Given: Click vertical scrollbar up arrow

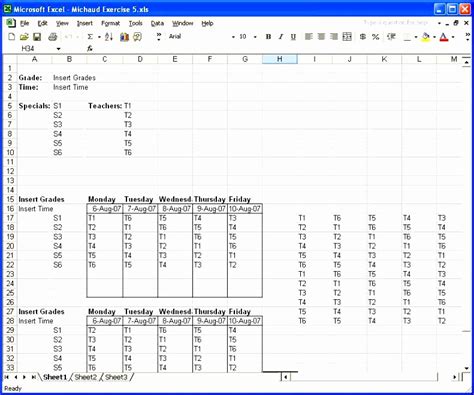Looking at the screenshot, I should point(466,62).
